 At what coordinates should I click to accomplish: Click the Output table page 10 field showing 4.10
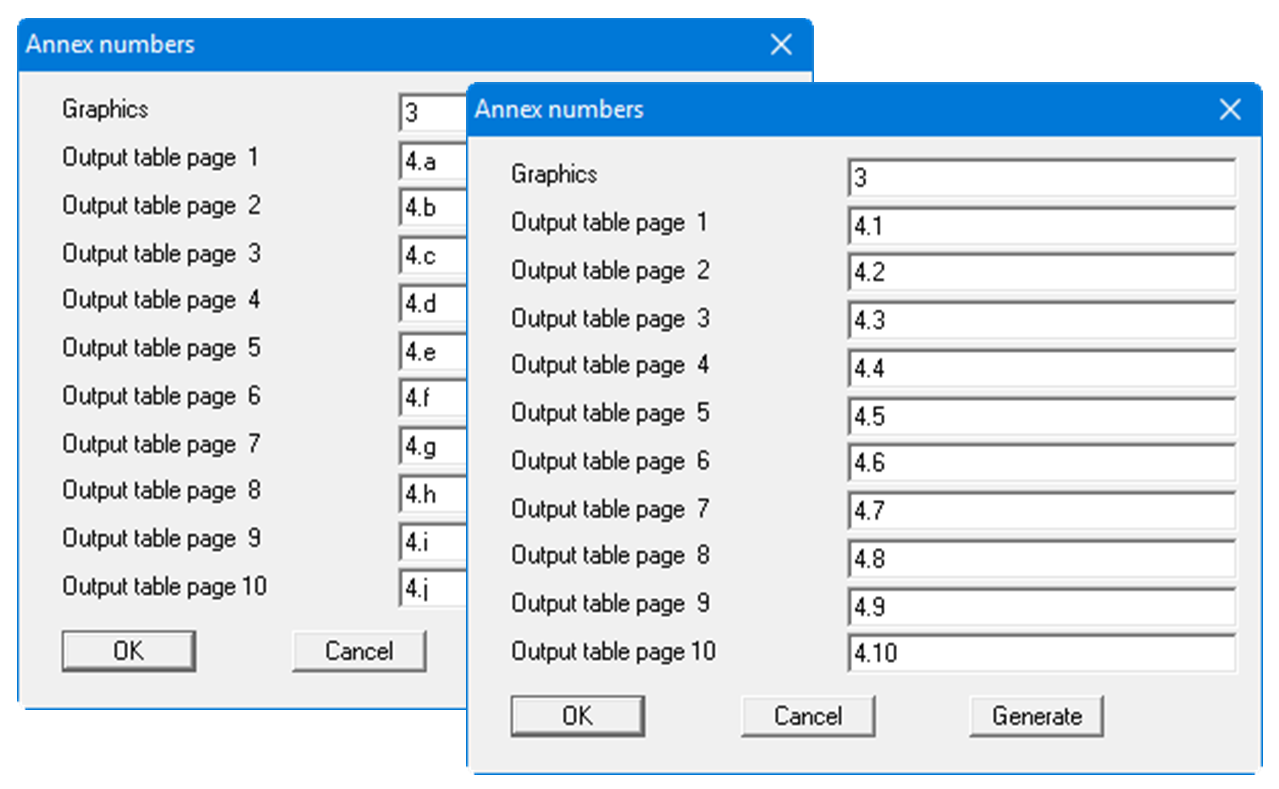point(1040,651)
